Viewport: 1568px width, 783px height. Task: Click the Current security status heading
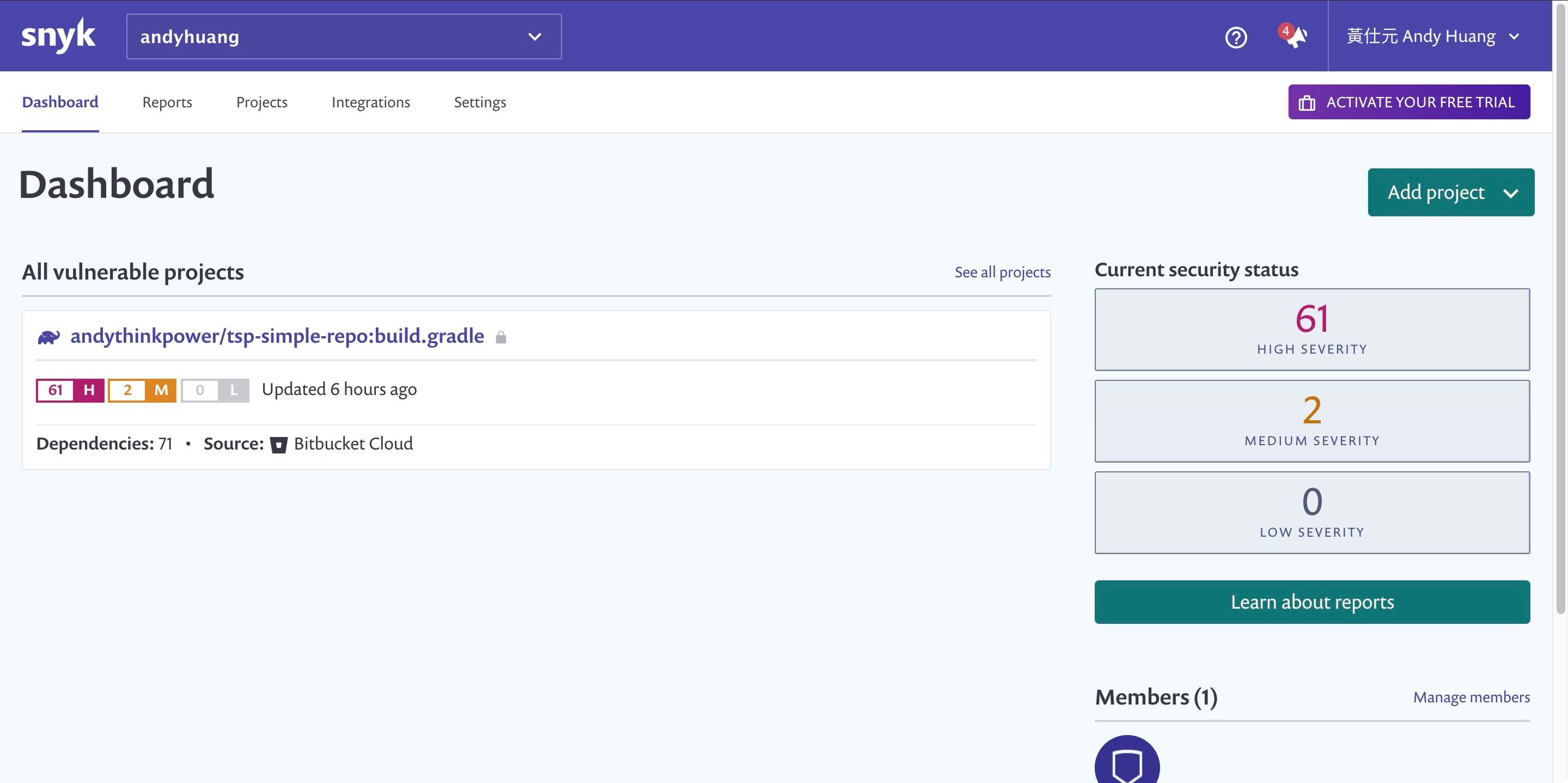pos(1196,270)
